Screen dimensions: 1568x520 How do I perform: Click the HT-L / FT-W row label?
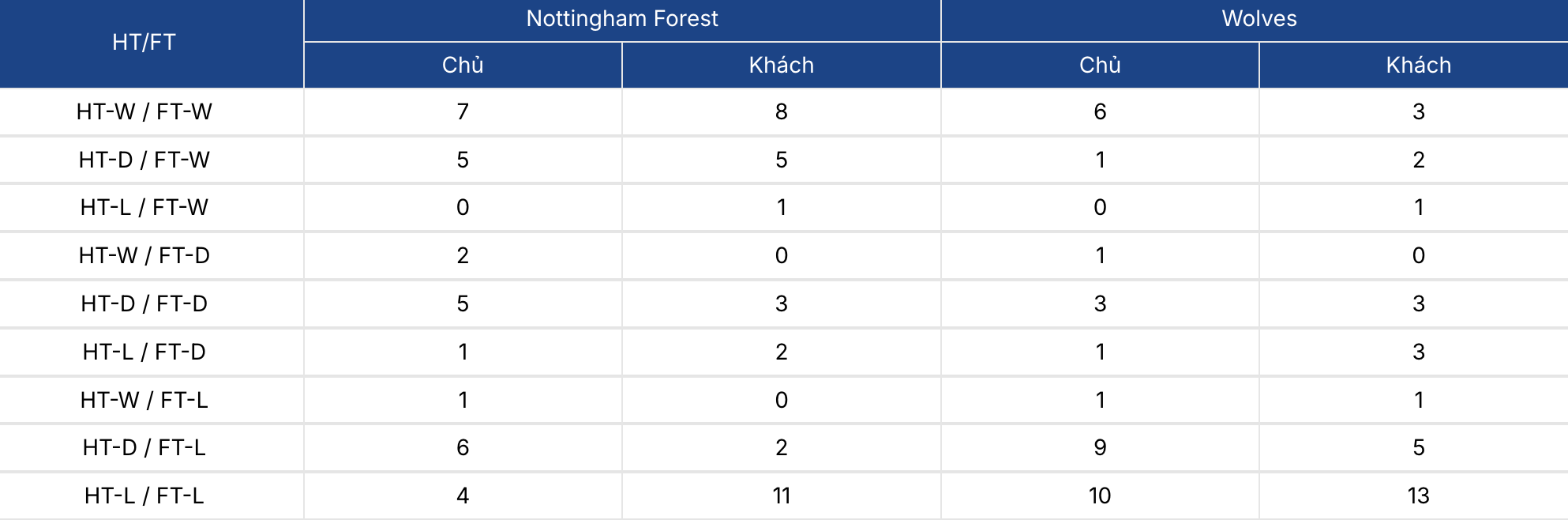(144, 207)
